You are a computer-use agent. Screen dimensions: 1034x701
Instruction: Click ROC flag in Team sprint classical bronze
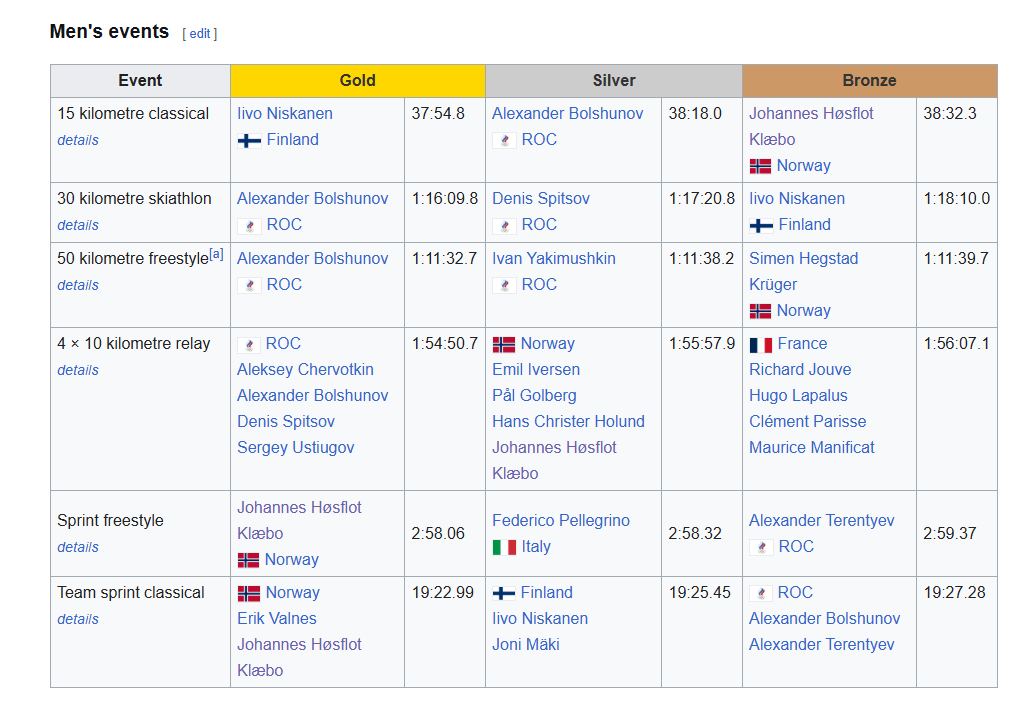pyautogui.click(x=761, y=593)
